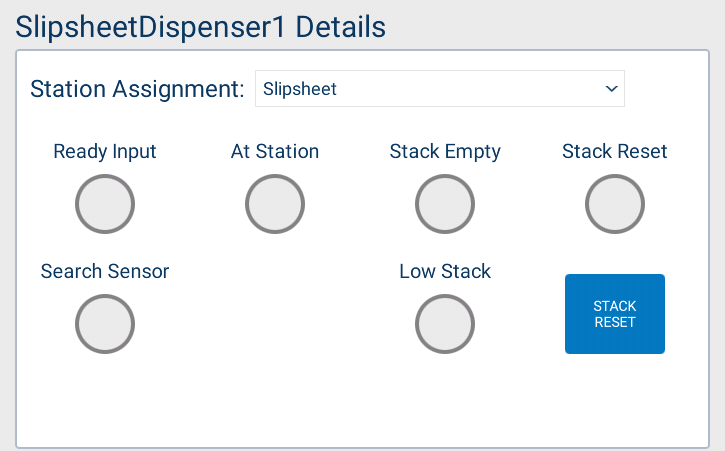
Task: Click the Low Stack indicator circle
Action: click(445, 324)
